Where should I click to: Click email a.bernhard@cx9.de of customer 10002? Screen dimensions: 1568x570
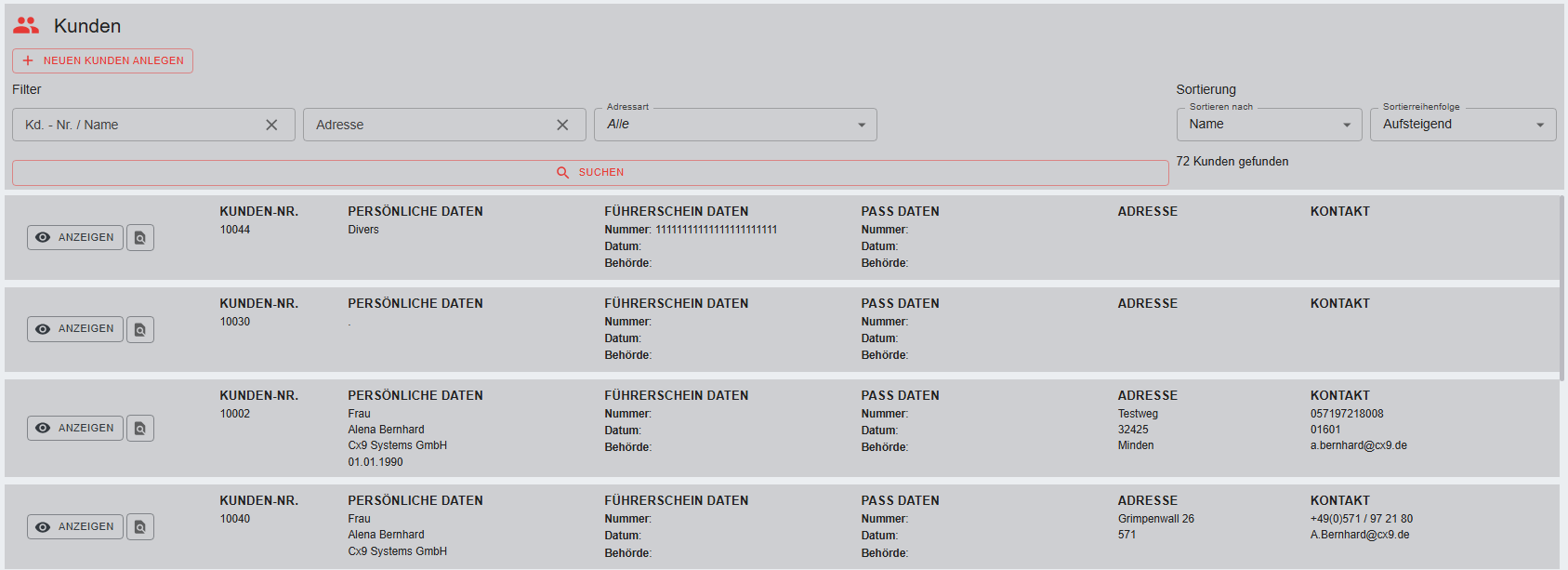tap(1358, 445)
